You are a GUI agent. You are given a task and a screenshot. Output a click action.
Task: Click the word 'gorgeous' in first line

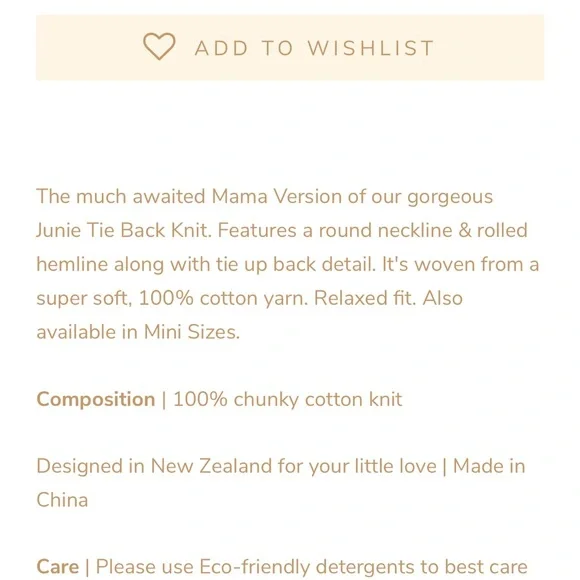450,197
